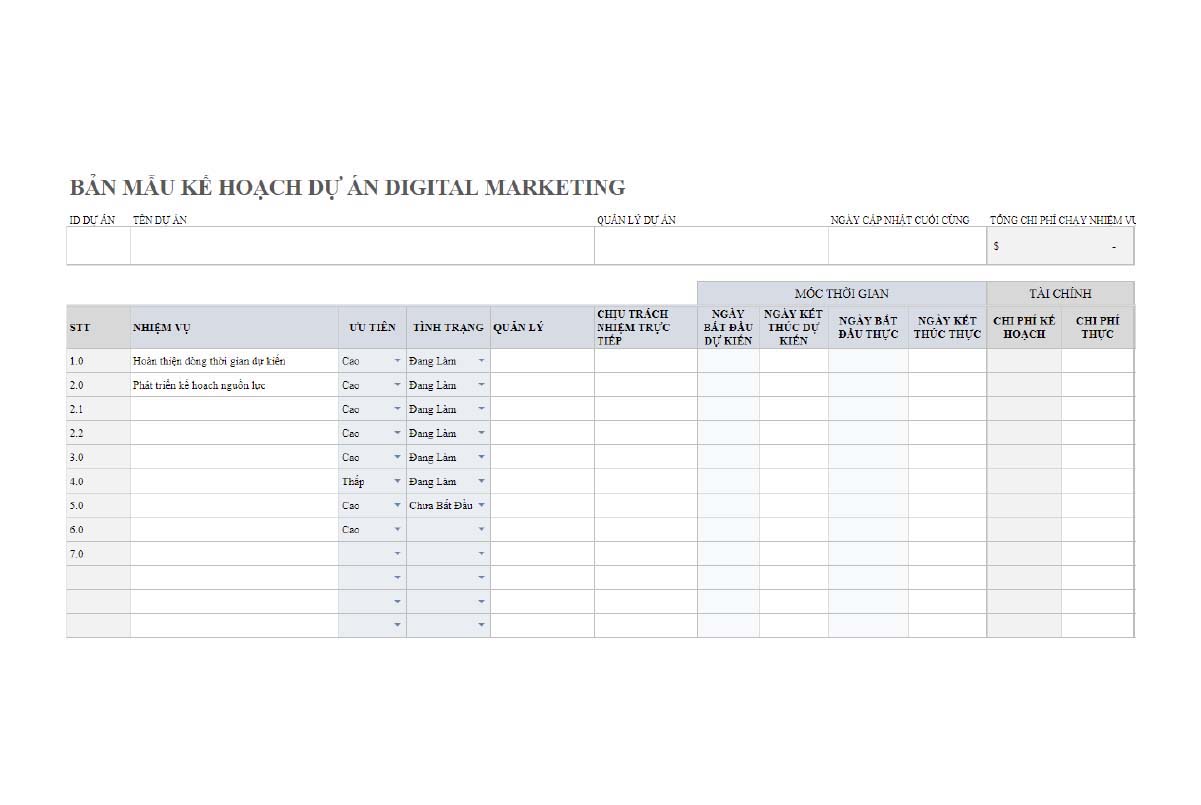Click the task cell Hoàn thiện dòng thời gian

click(234, 361)
